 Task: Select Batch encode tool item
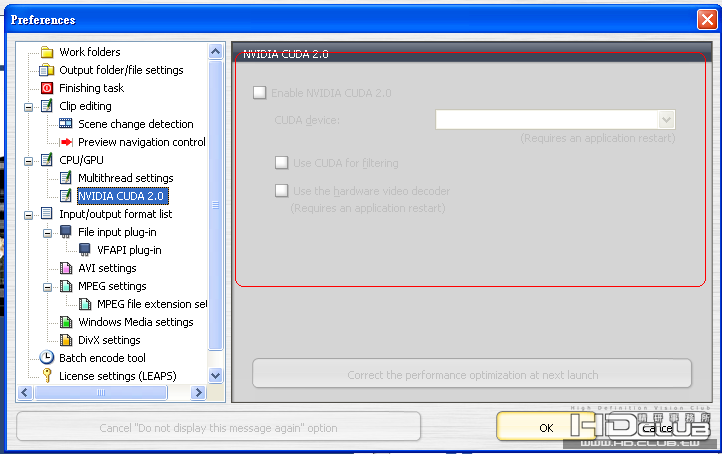(102, 358)
